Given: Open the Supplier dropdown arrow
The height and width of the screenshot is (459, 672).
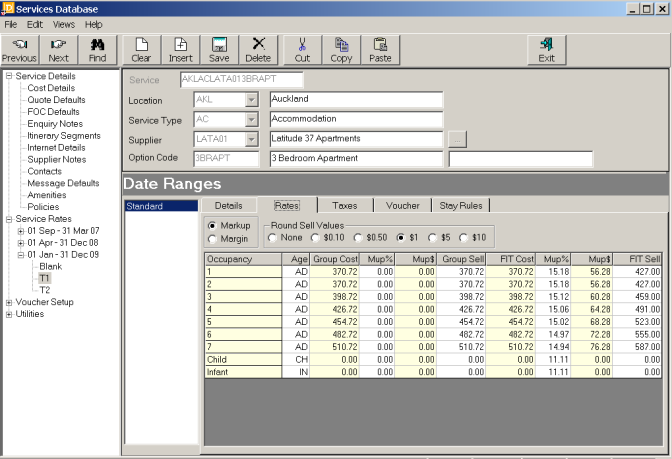Looking at the screenshot, I should point(251,139).
